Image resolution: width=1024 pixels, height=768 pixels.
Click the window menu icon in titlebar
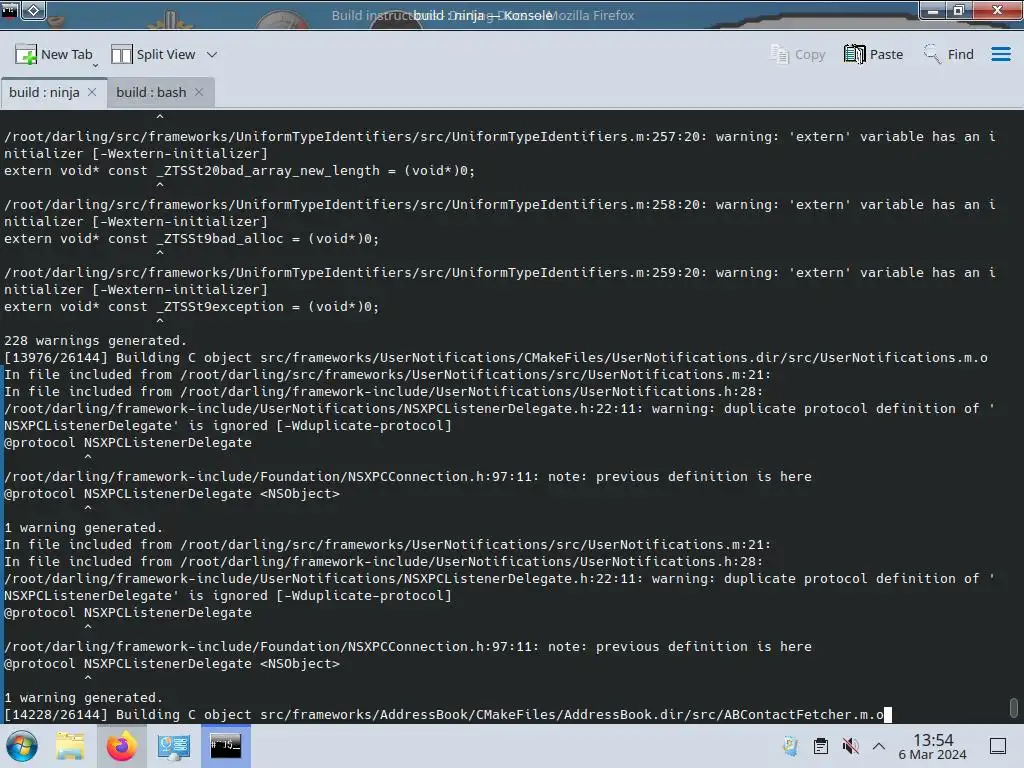(x=9, y=10)
